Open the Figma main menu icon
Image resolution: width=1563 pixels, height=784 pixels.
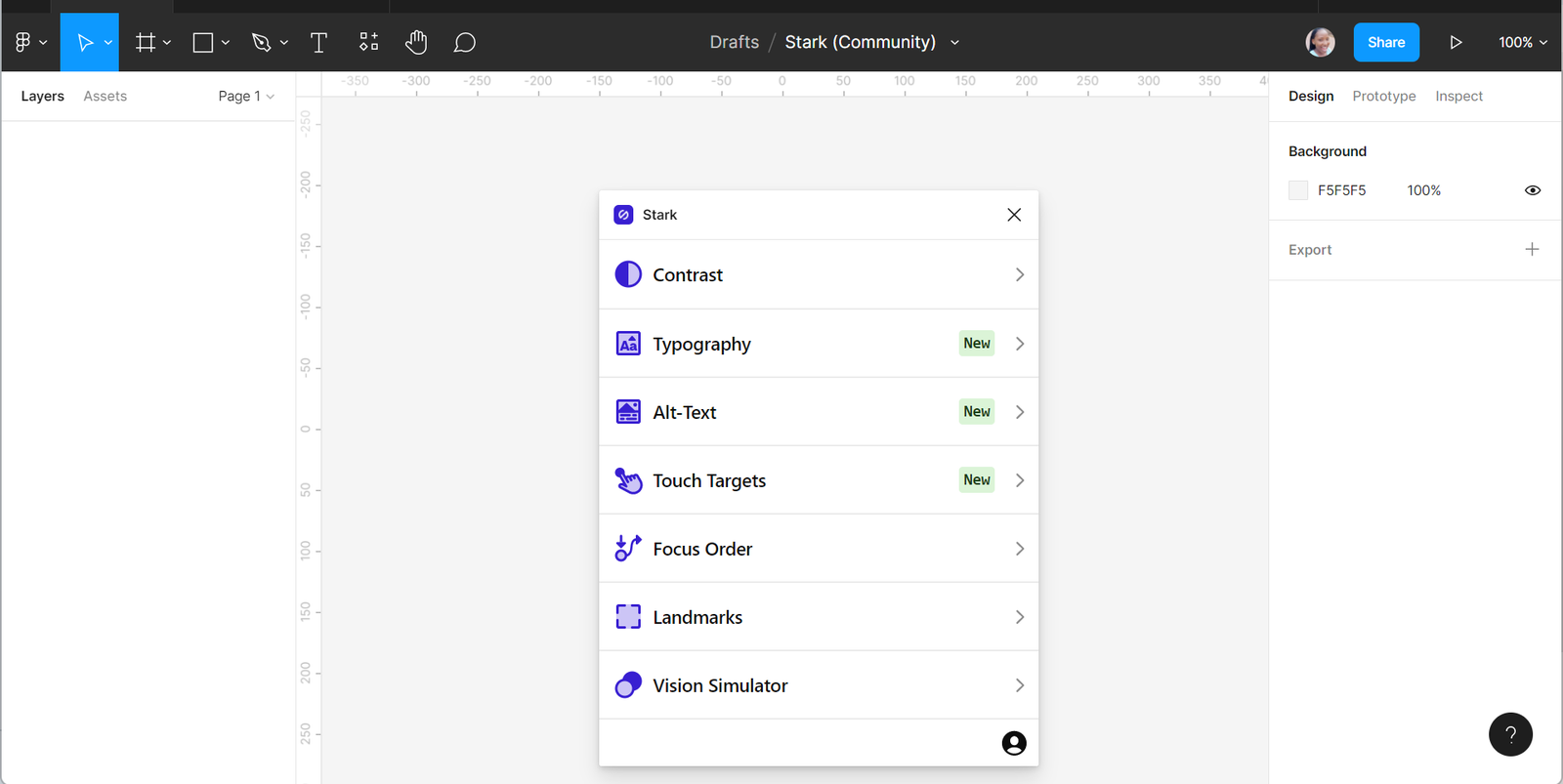pos(23,42)
